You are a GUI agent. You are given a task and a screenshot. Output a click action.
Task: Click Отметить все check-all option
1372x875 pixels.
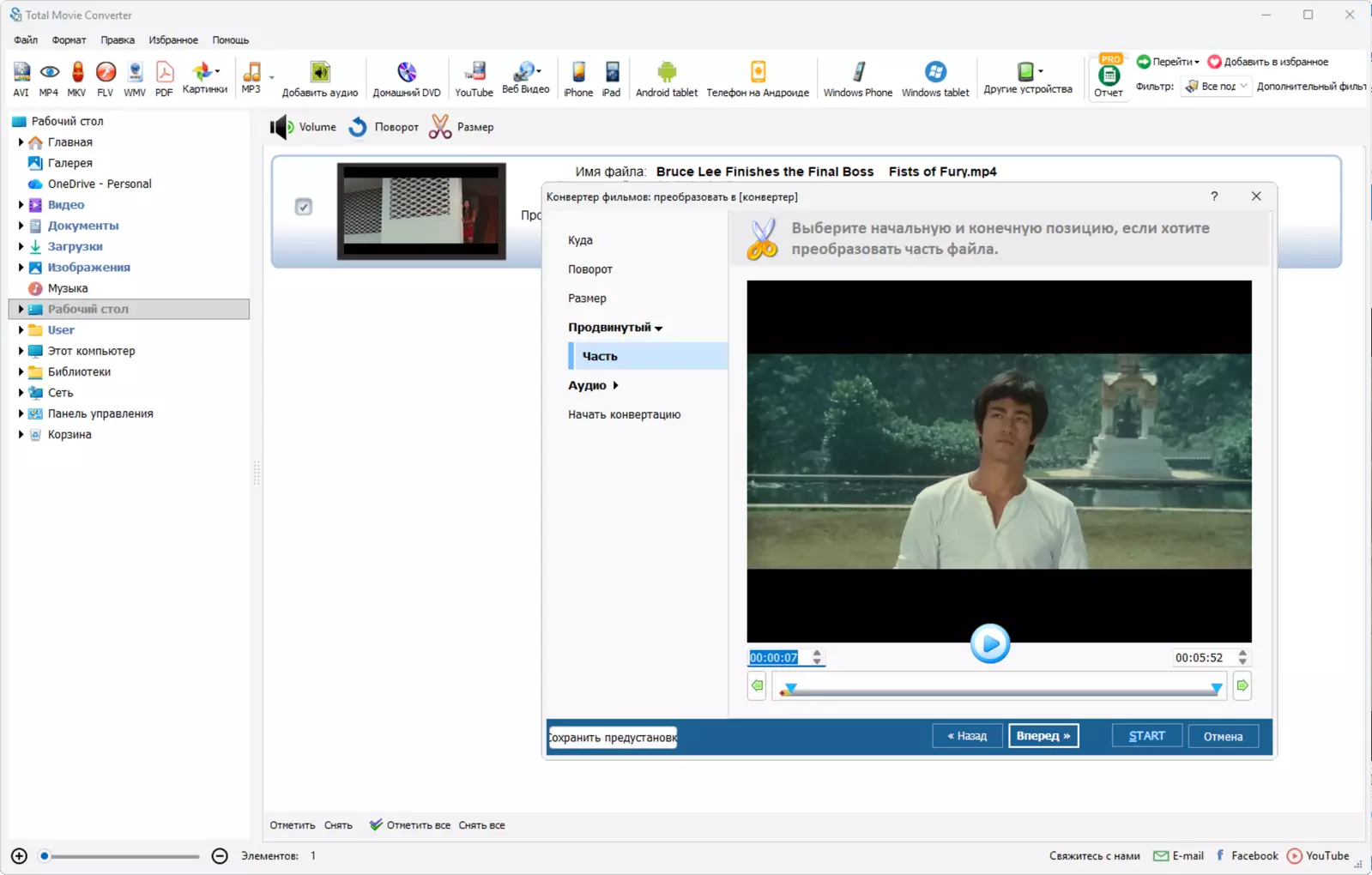click(x=410, y=825)
